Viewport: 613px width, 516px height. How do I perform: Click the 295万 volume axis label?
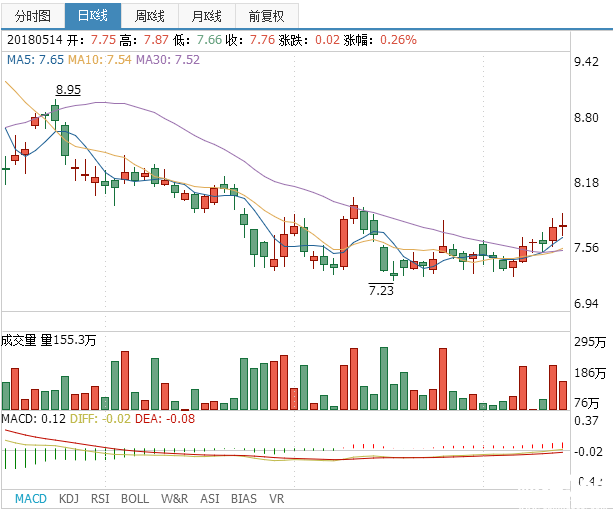(x=590, y=342)
